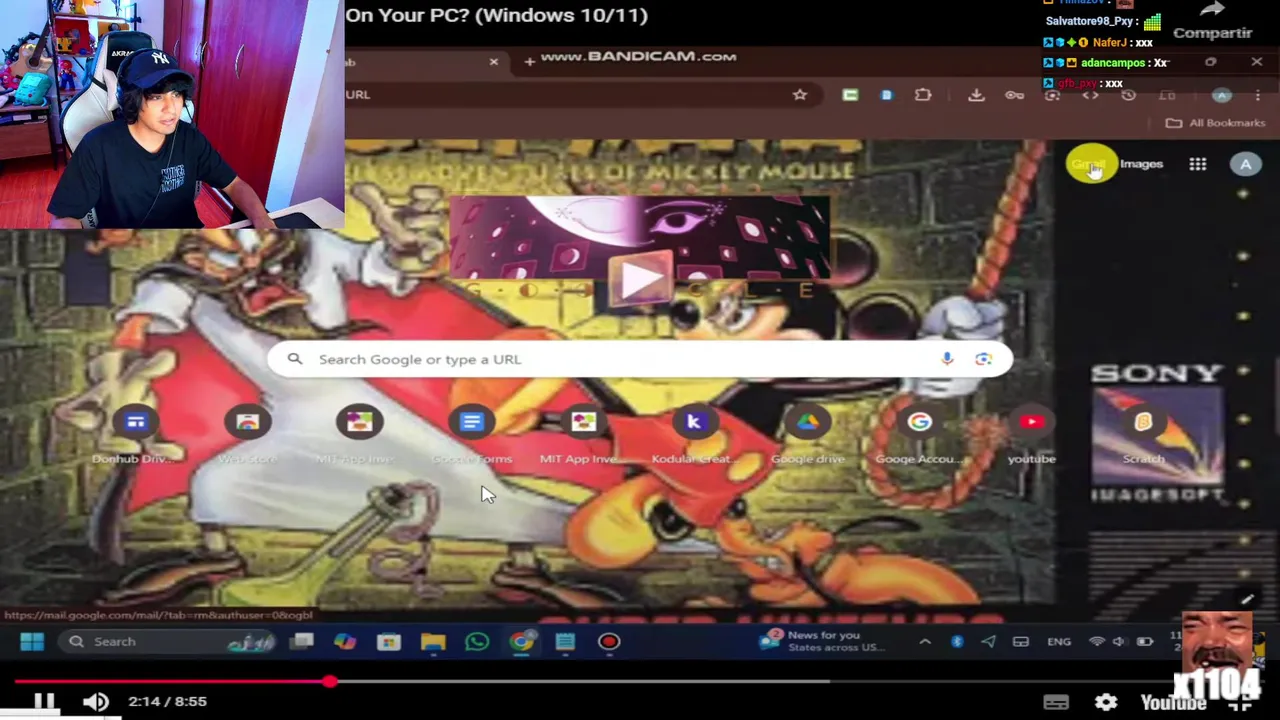Bookmark this tab with the star icon
Screen dimensions: 1280x720
coord(800,94)
